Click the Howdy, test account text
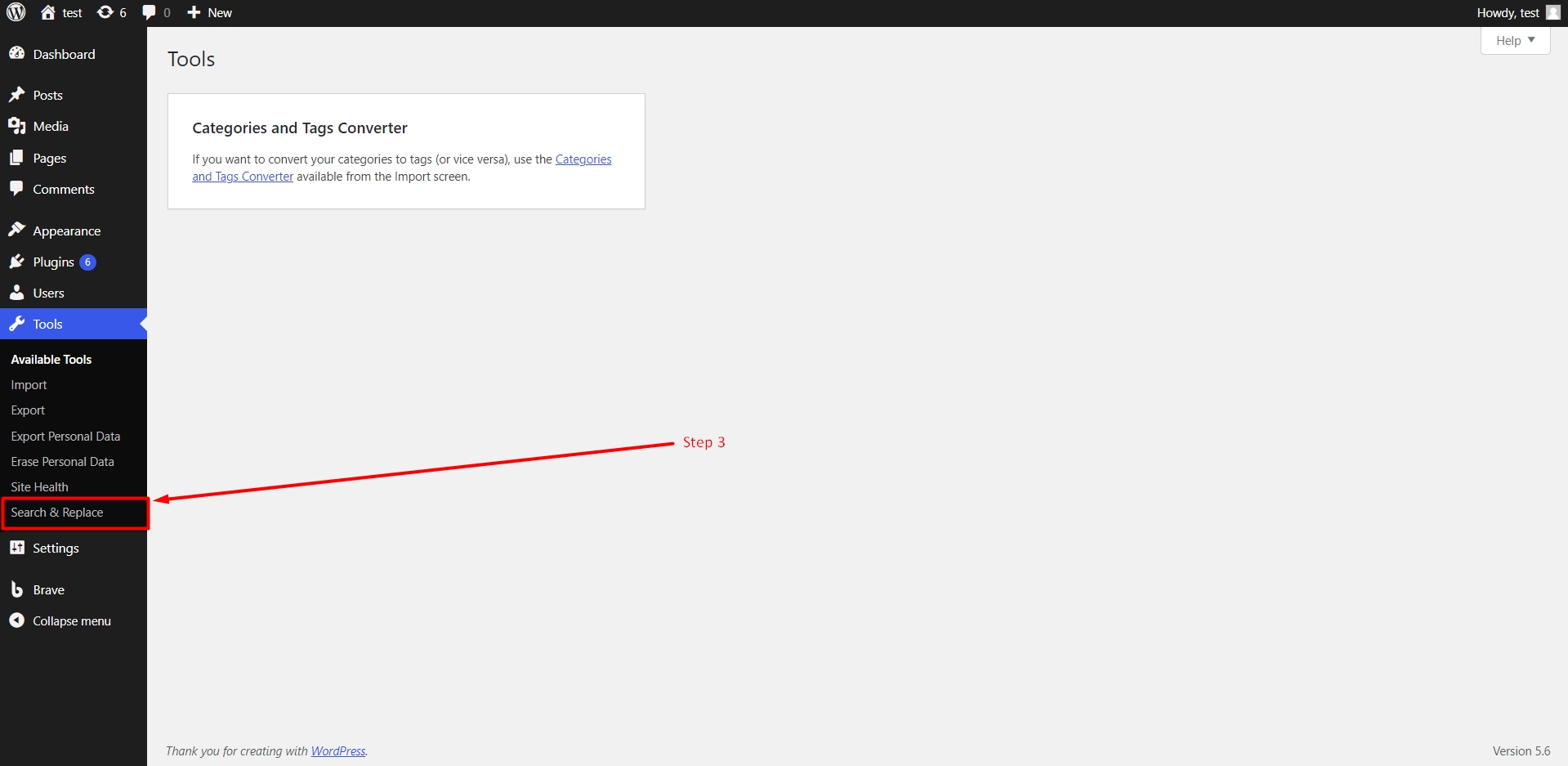The image size is (1568, 766). [1508, 12]
